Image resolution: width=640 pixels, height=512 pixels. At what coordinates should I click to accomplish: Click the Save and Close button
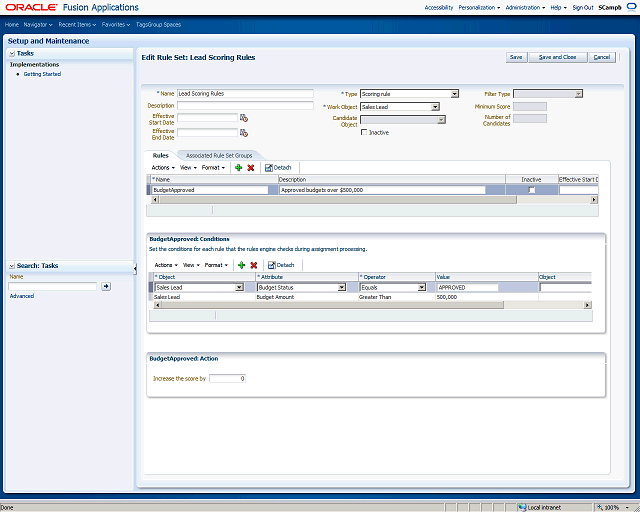[x=558, y=57]
